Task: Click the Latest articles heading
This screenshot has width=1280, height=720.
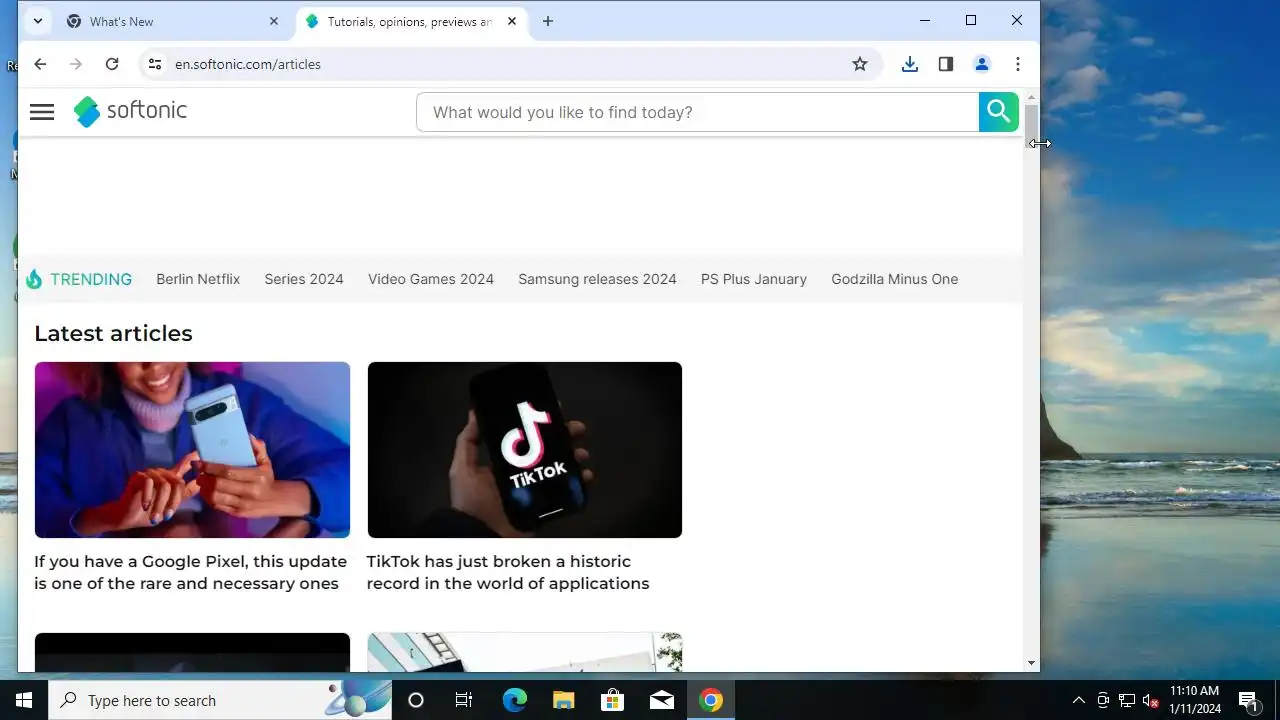Action: (113, 333)
